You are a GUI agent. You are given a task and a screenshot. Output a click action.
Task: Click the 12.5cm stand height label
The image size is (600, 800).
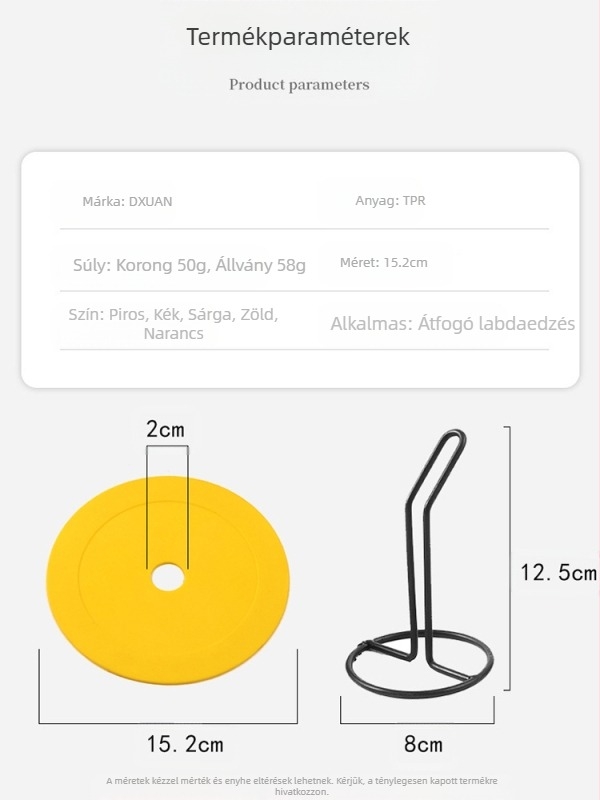[558, 573]
